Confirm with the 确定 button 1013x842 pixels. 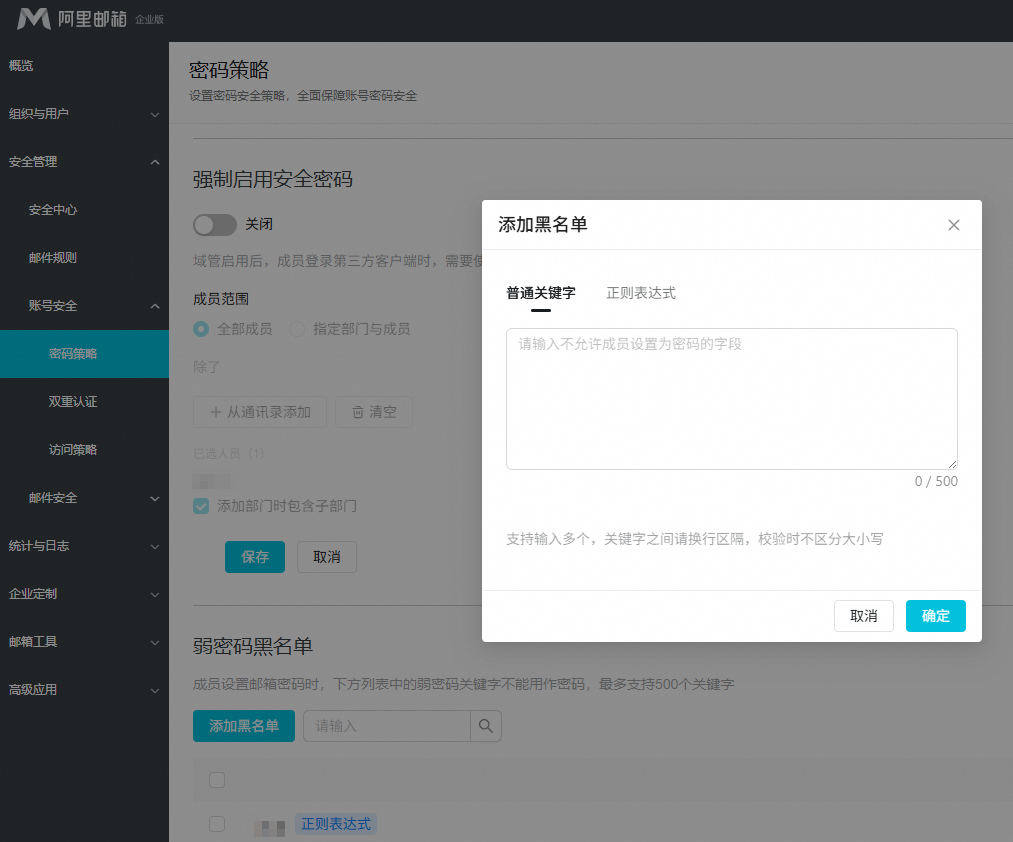click(935, 616)
